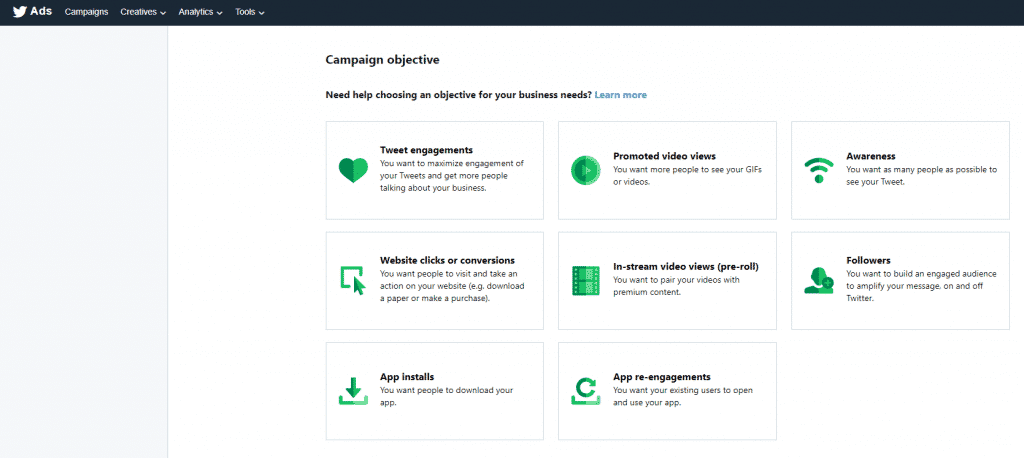Select the Website clicks or conversions title

[x=447, y=260]
